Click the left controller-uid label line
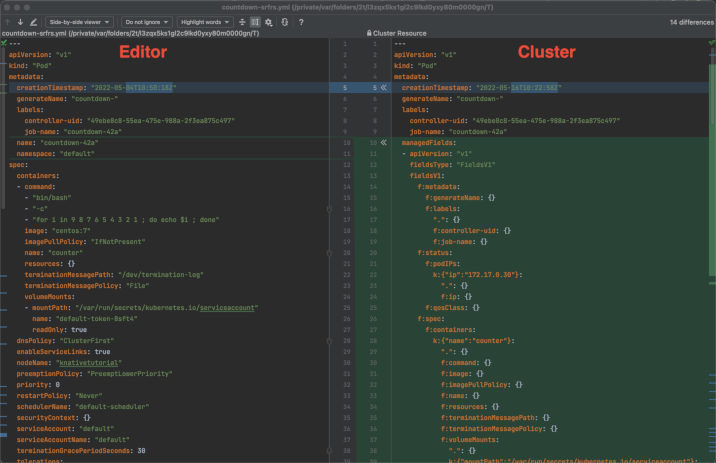Viewport: 716px width, 463px height. coord(130,121)
